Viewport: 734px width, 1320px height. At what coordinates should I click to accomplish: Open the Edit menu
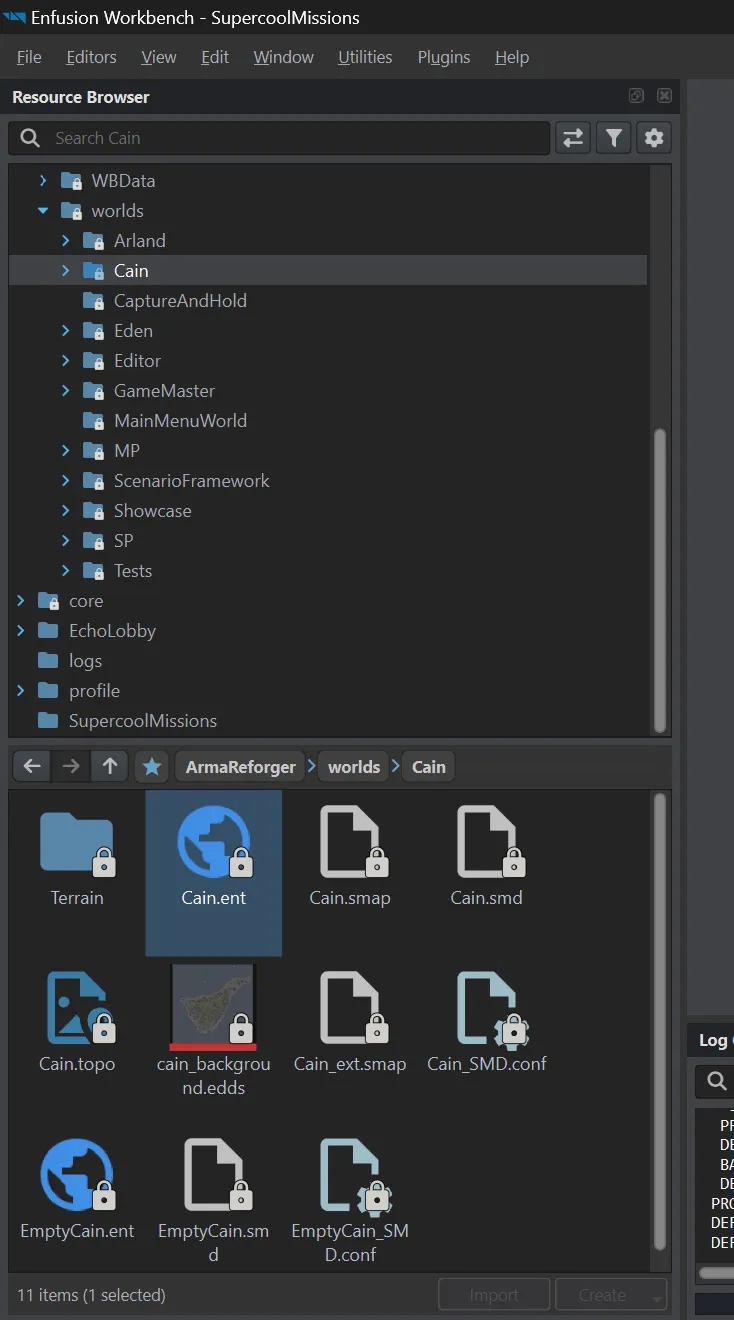215,57
